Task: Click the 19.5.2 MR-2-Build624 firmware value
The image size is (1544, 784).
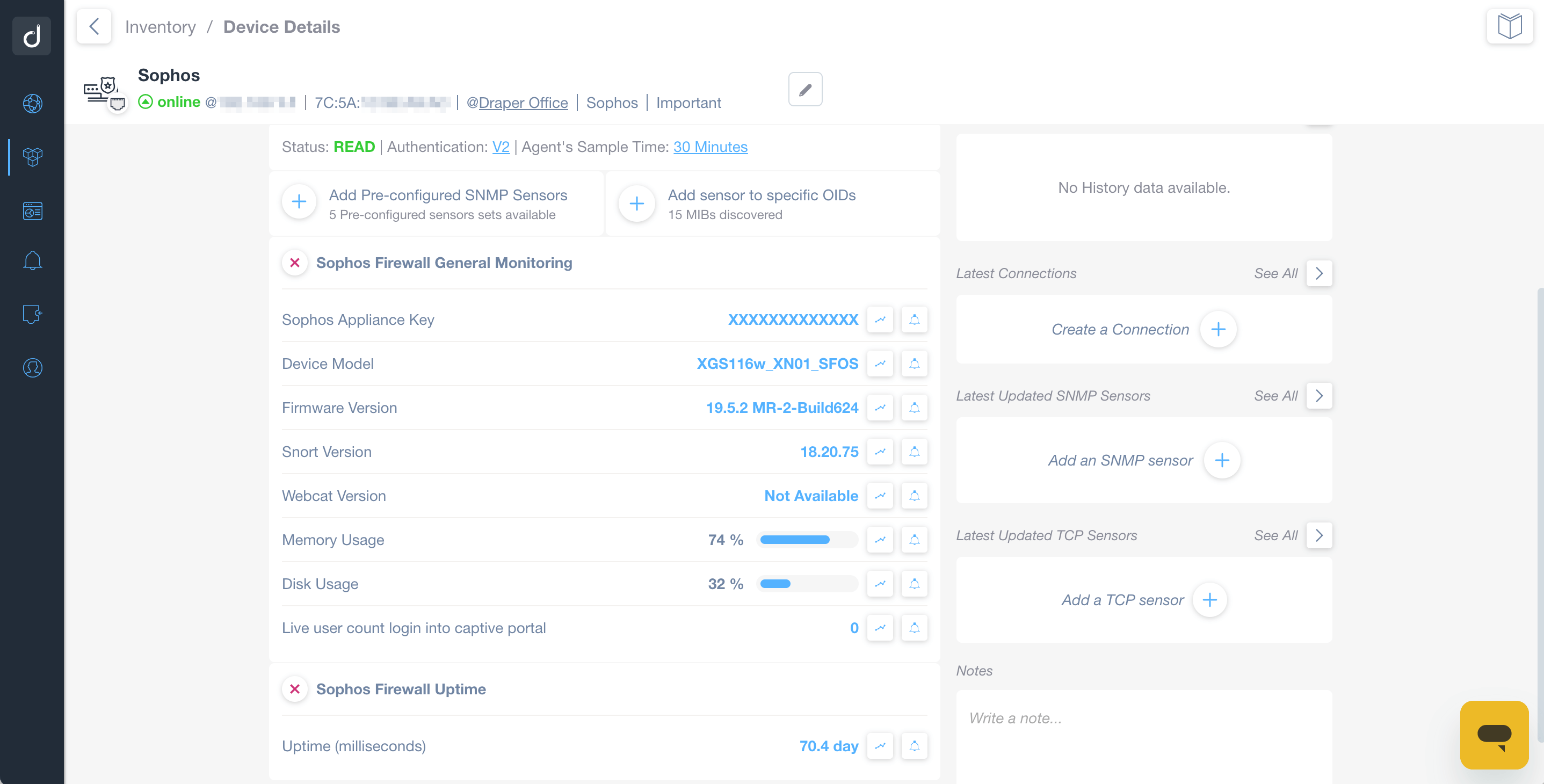Action: click(782, 408)
